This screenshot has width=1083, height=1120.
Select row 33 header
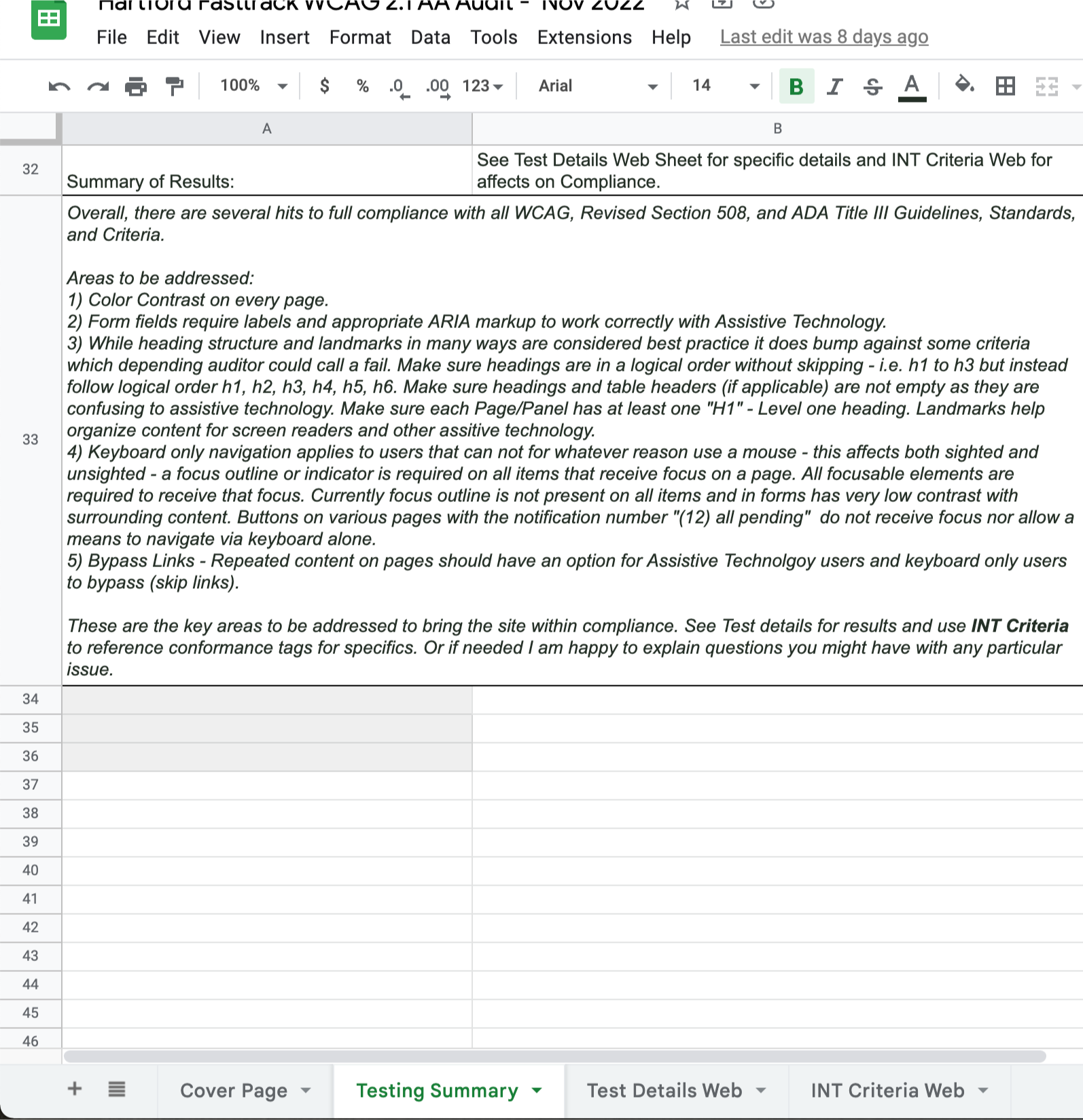31,440
